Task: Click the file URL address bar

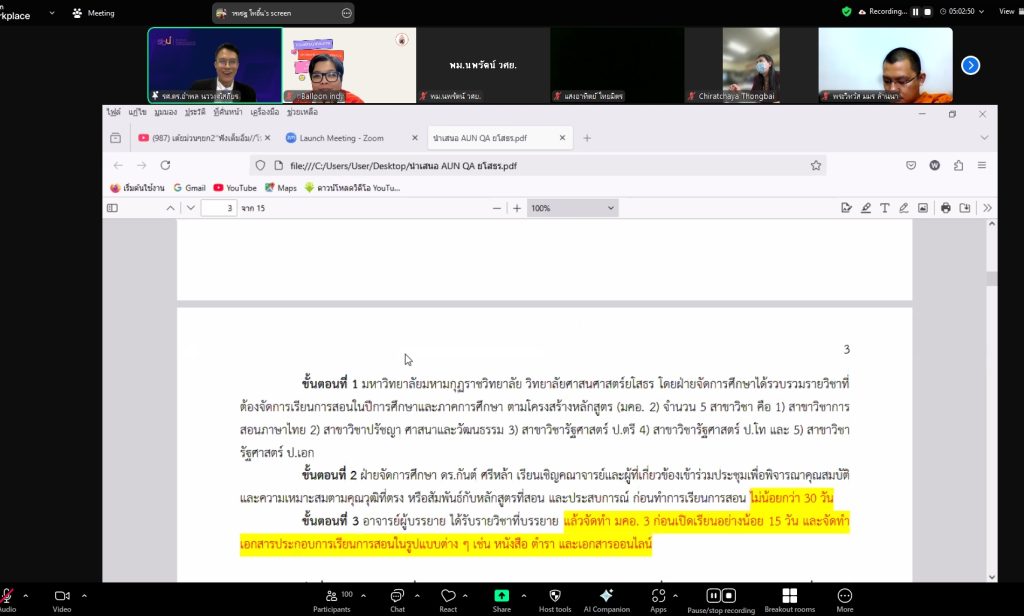Action: coord(538,165)
